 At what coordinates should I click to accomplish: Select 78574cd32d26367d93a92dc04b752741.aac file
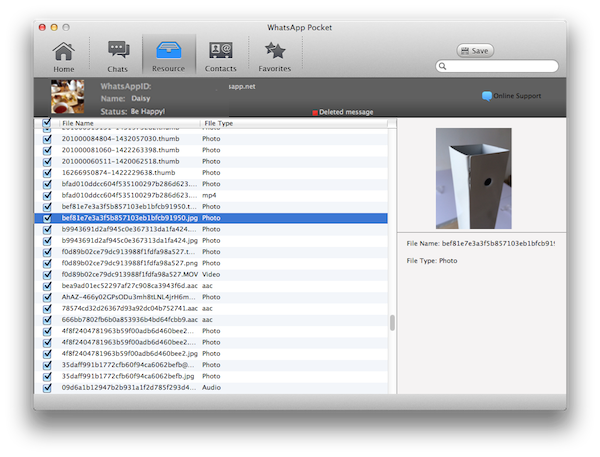click(130, 308)
